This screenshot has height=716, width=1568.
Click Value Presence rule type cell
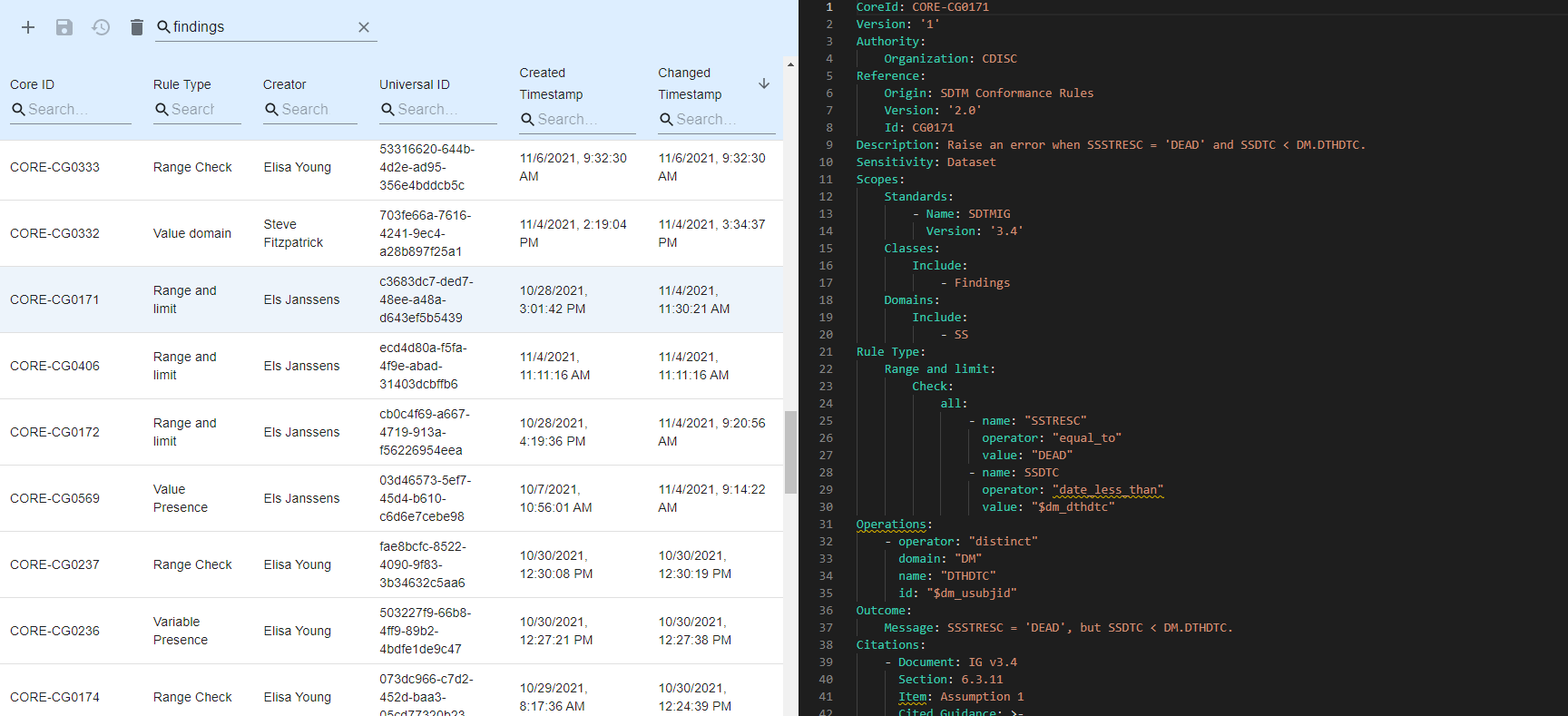[x=181, y=498]
